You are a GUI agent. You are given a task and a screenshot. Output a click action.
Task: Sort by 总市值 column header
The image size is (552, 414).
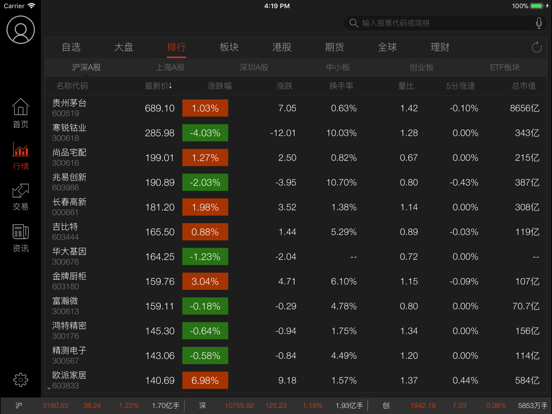523,86
